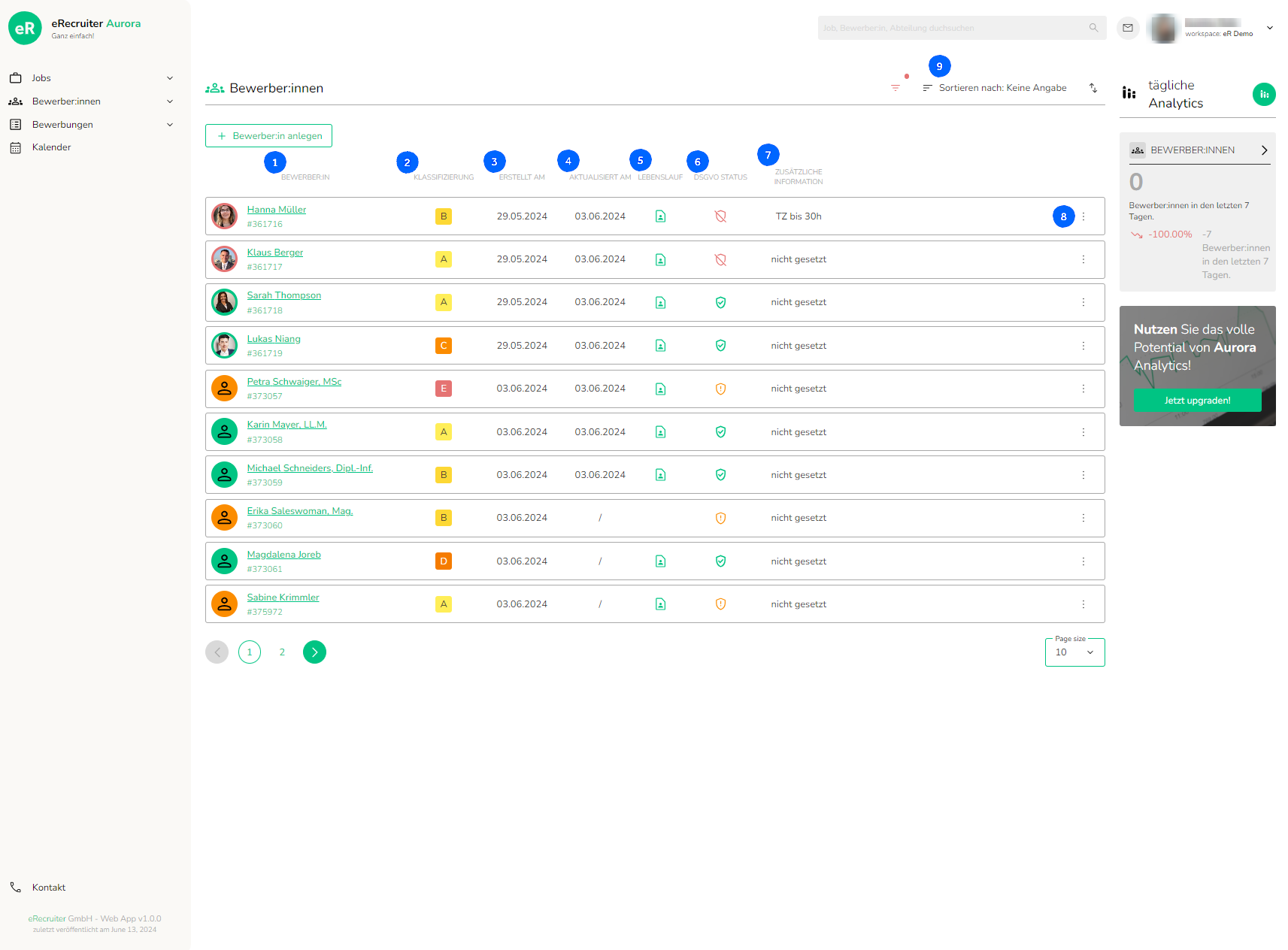Image resolution: width=1288 pixels, height=950 pixels.
Task: Expand the Jobs sidebar menu
Action: pos(170,78)
